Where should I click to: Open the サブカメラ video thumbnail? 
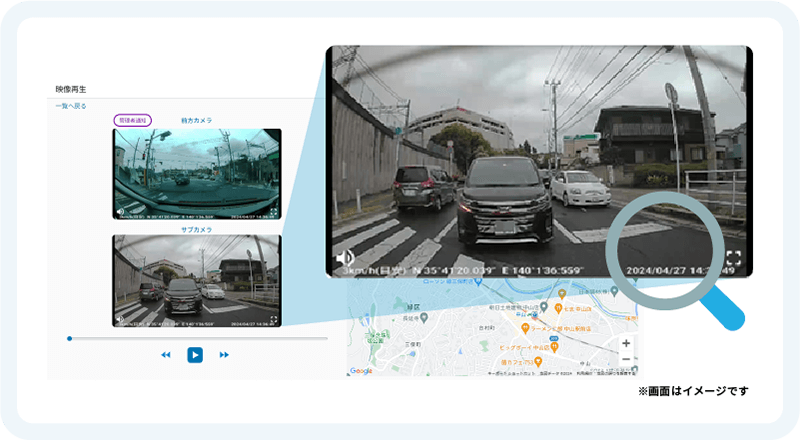[197, 281]
